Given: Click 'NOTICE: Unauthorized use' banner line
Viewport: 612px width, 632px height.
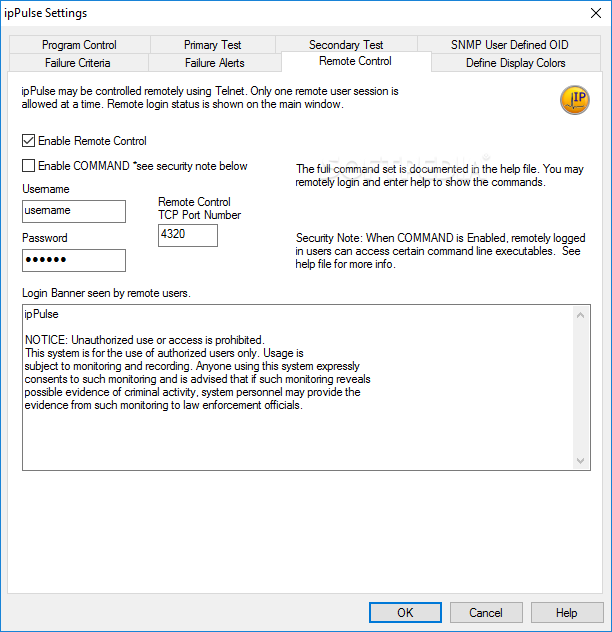Looking at the screenshot, I should [x=145, y=340].
